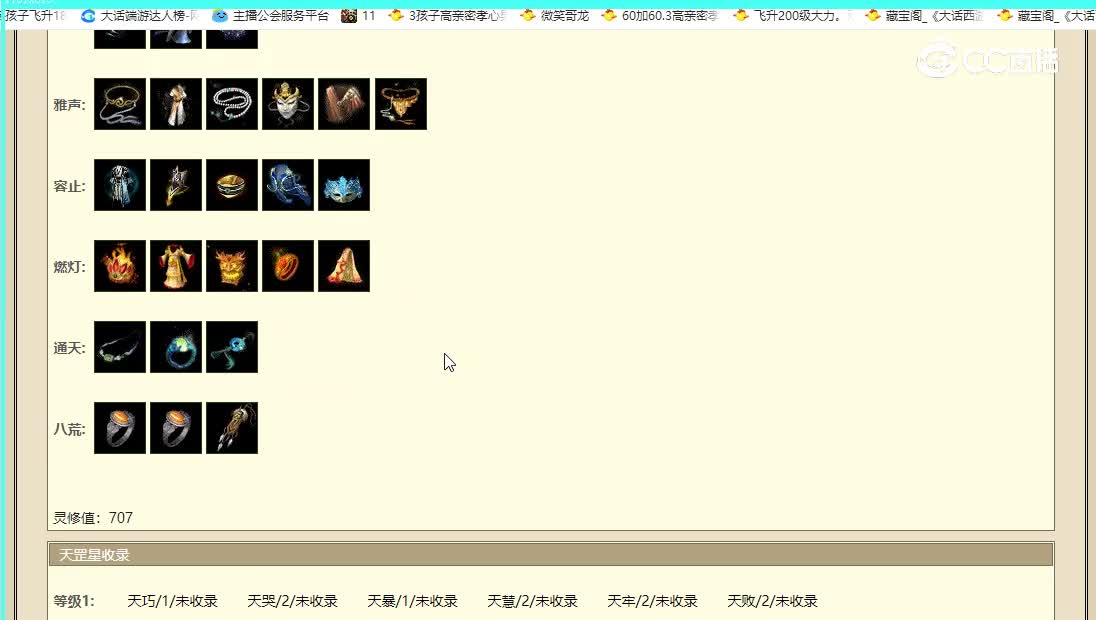This screenshot has width=1096, height=620.
Task: Select the feather tassel ornament in 八荒 row
Action: [232, 428]
